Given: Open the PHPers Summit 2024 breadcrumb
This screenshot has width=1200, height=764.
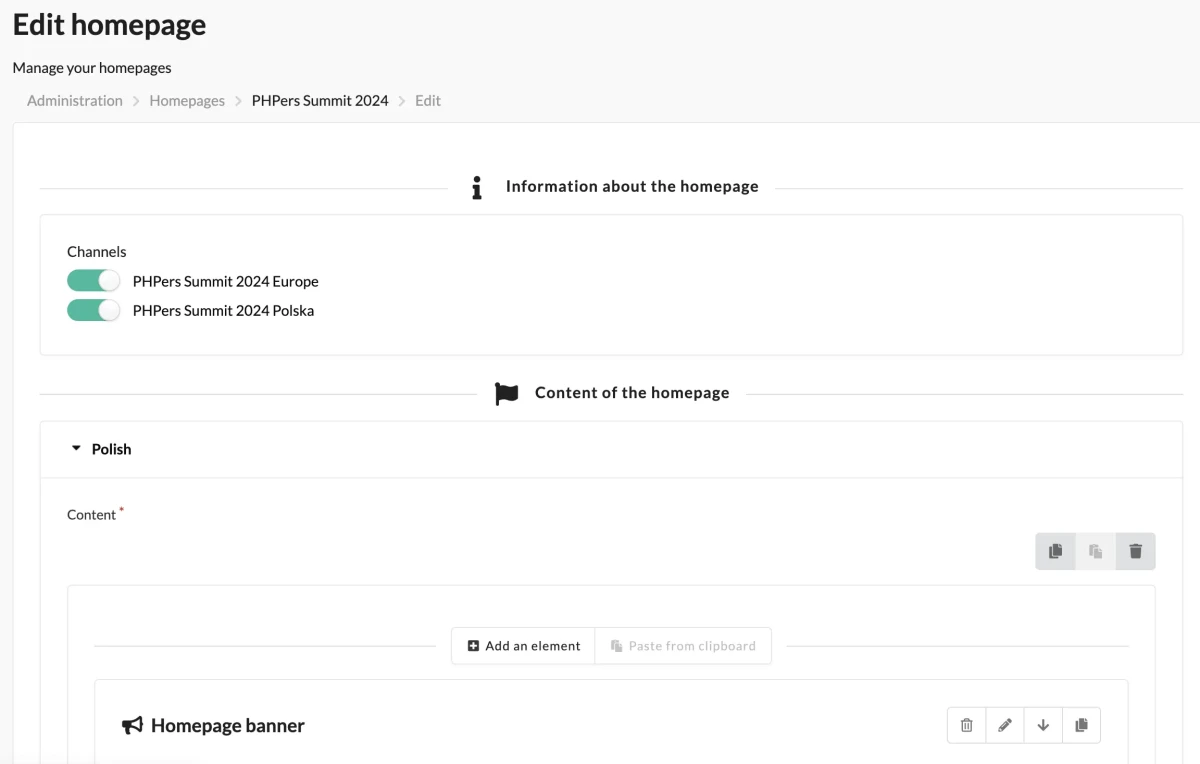Looking at the screenshot, I should click(x=320, y=101).
